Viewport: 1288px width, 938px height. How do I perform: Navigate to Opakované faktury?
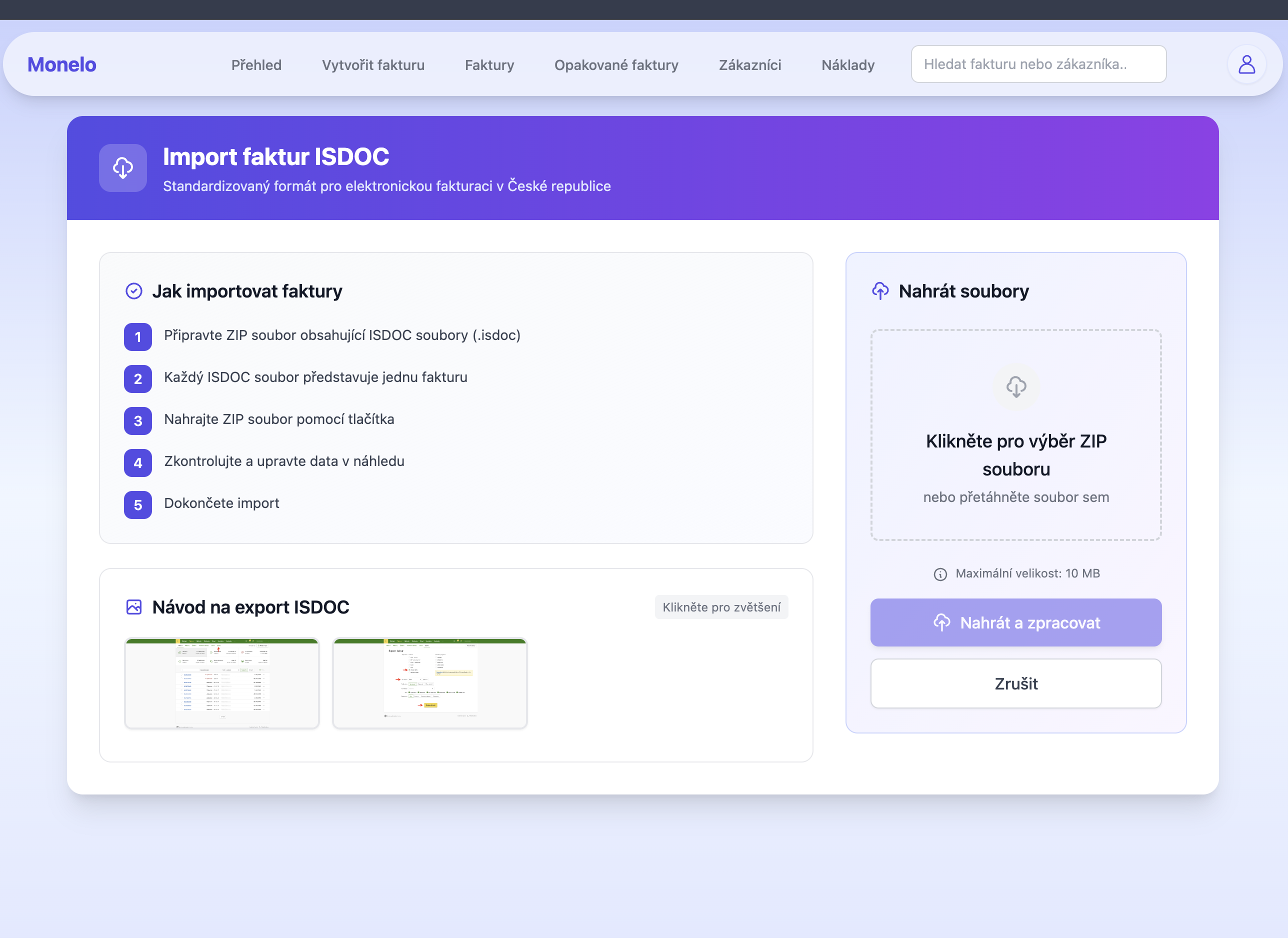pos(616,64)
